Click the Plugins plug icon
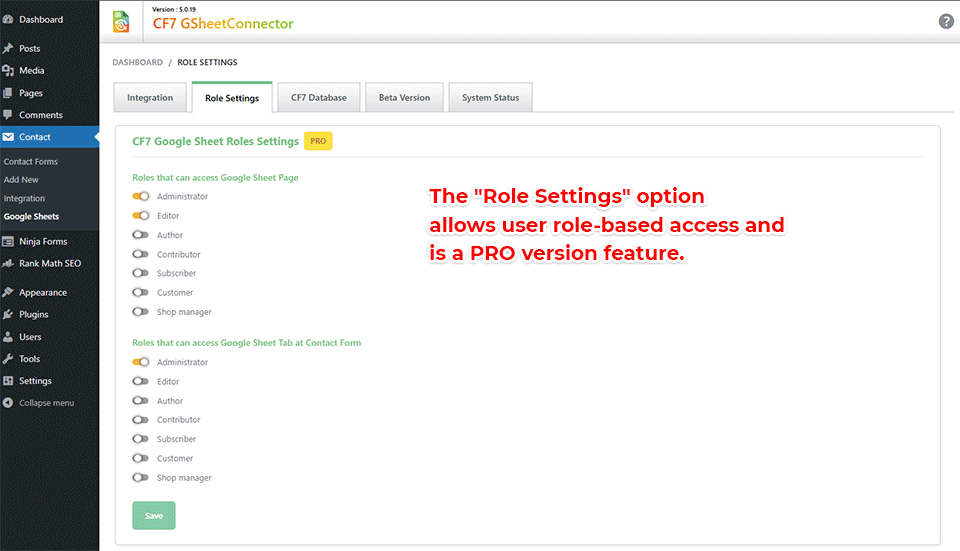 point(8,315)
